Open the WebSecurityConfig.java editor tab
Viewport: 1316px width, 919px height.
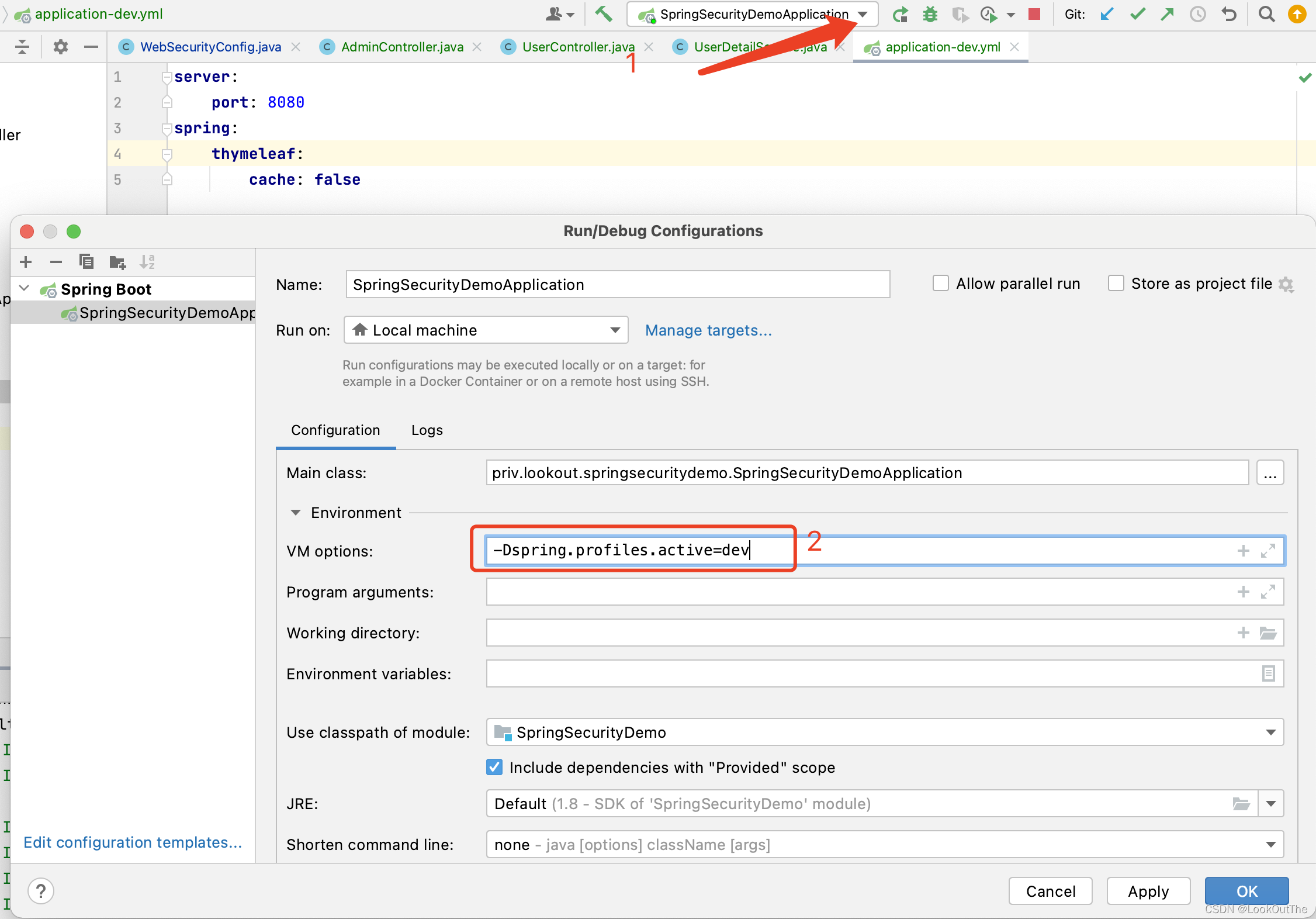(x=210, y=47)
